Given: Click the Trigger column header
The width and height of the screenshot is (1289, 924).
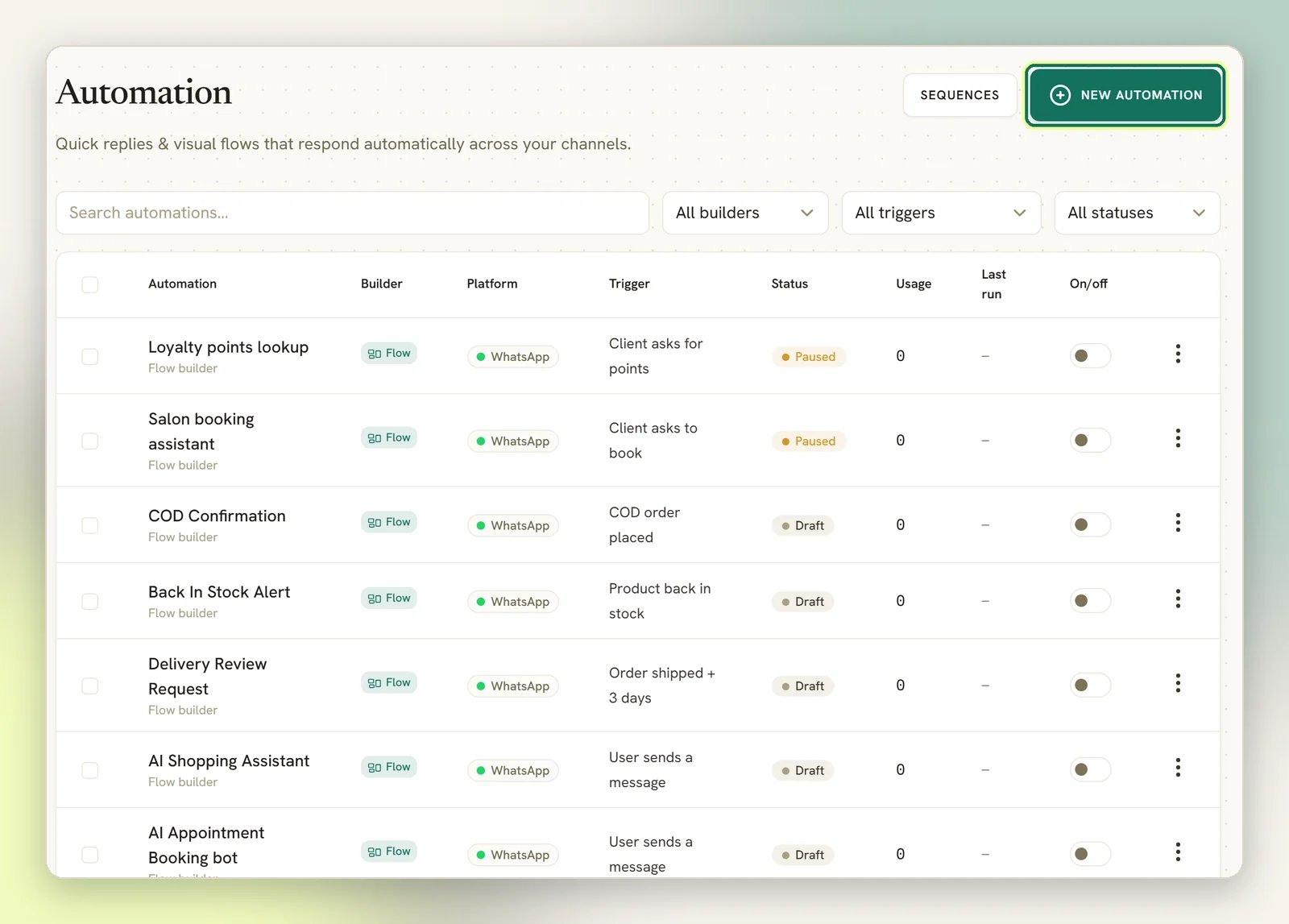Looking at the screenshot, I should click(x=629, y=284).
